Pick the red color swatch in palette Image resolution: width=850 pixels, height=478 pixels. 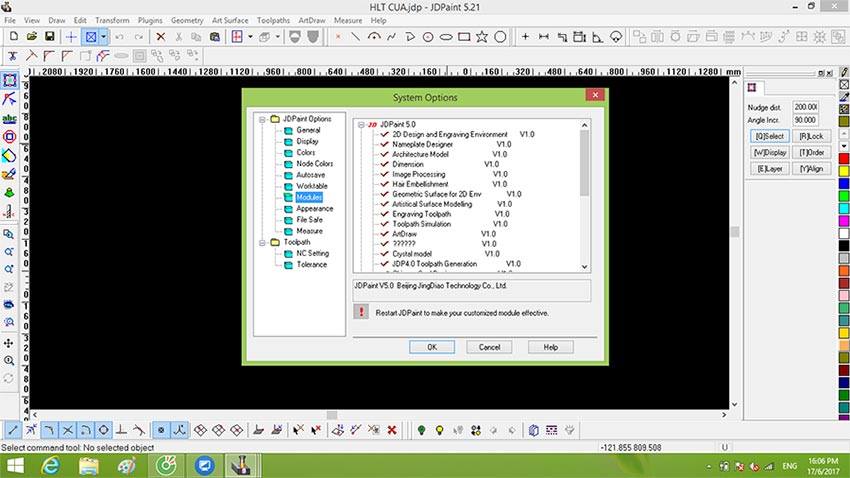coord(844,159)
